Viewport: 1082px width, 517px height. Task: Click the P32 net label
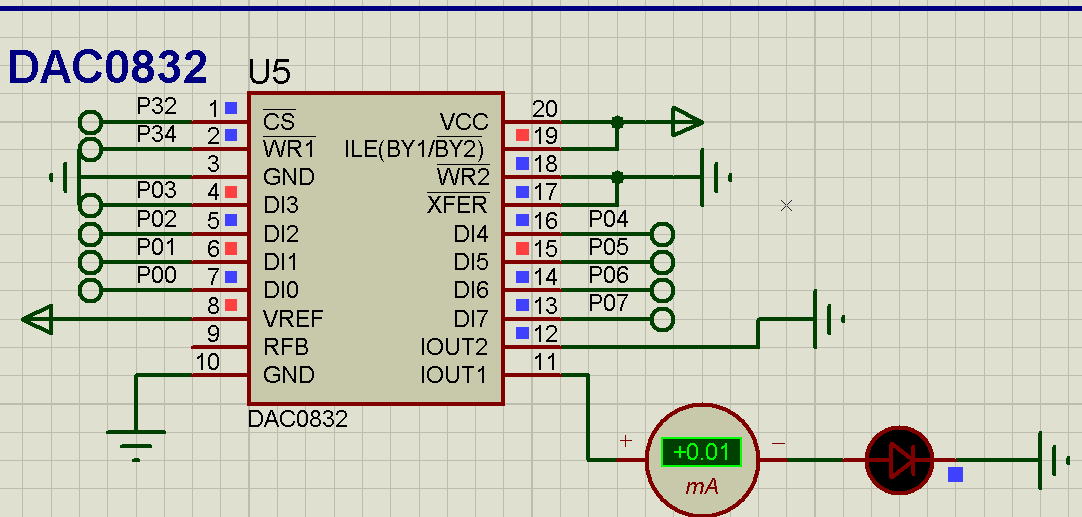point(157,106)
